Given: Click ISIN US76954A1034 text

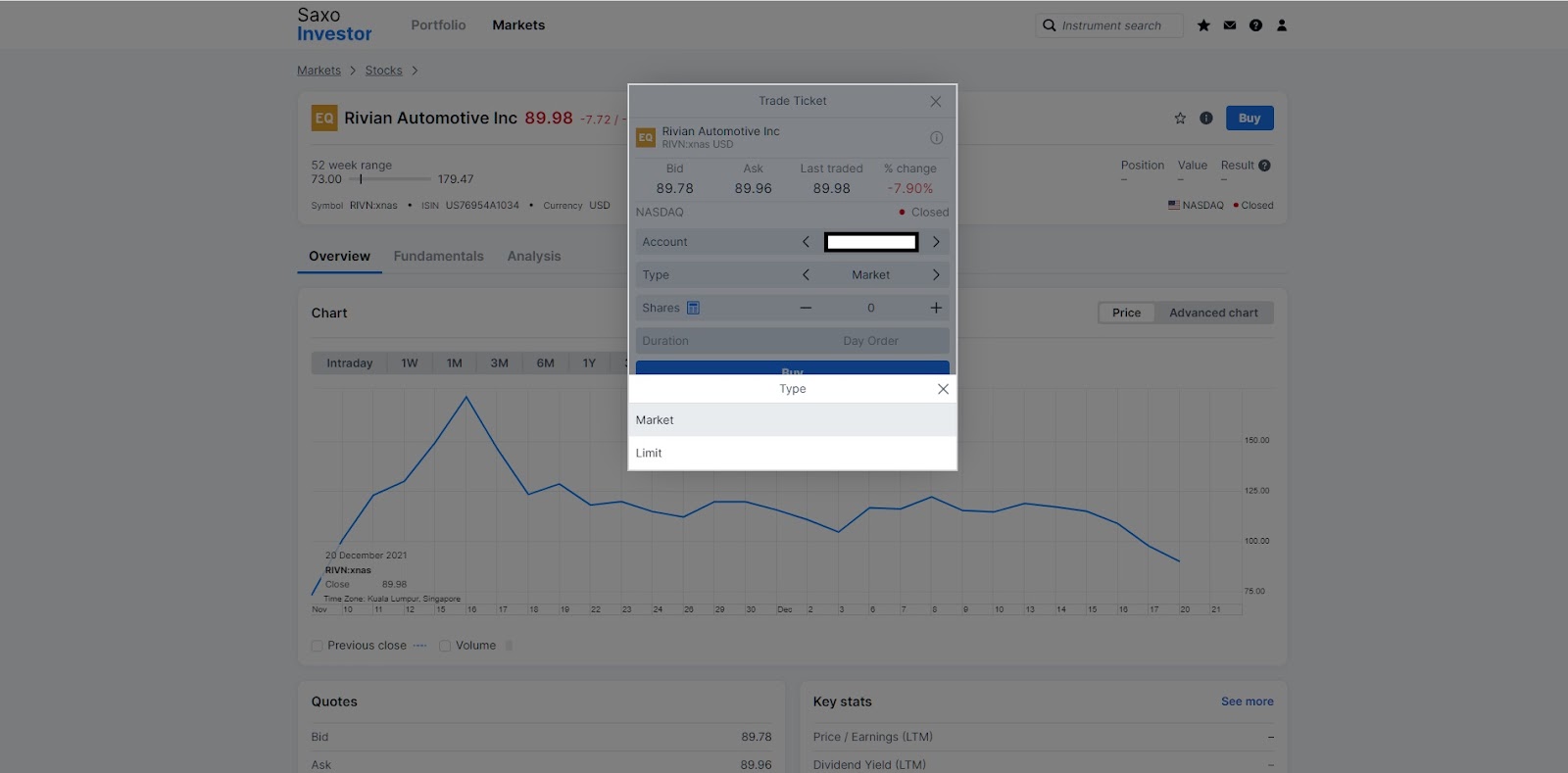Looking at the screenshot, I should click(x=482, y=206).
